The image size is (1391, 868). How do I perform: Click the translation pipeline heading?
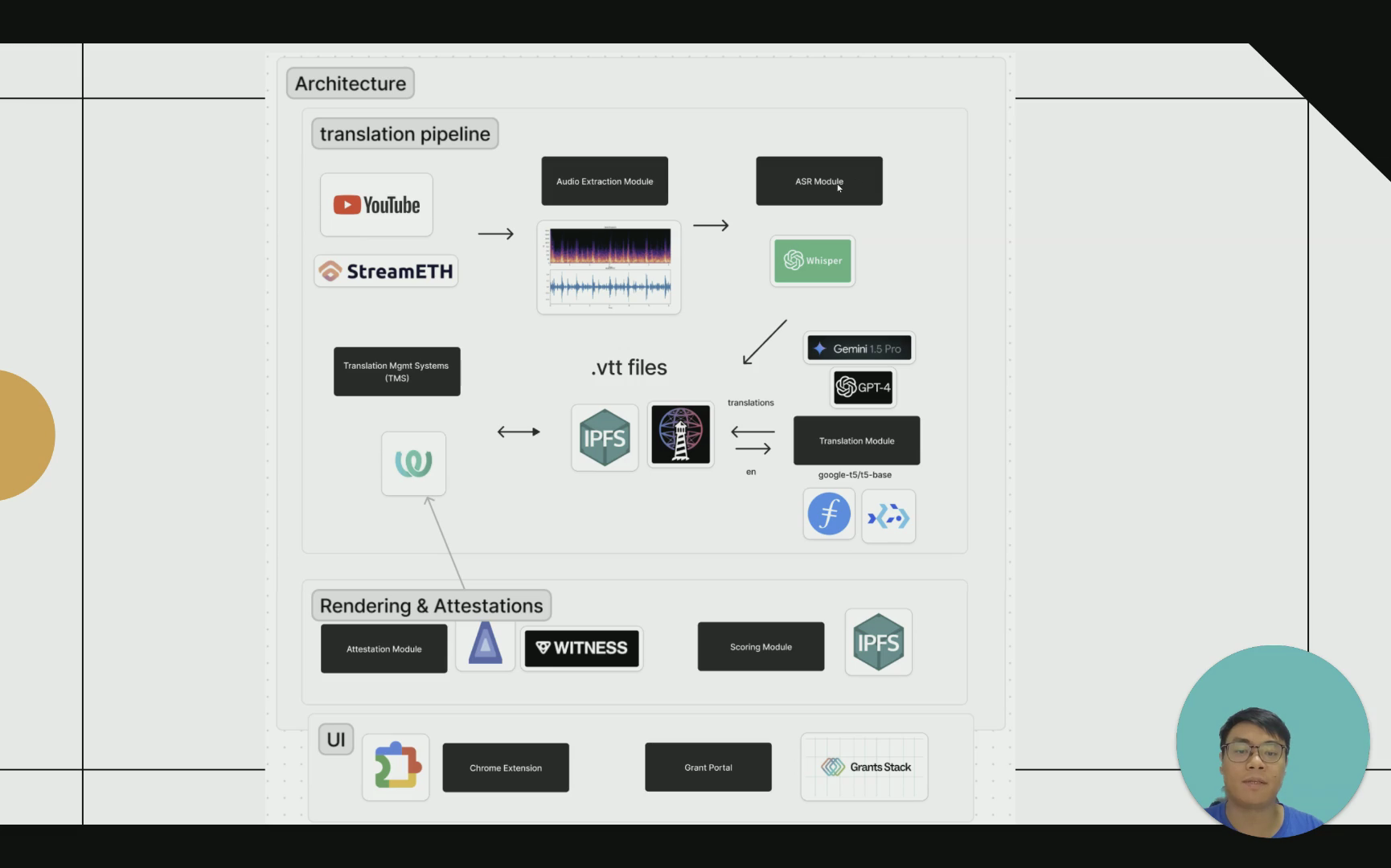pos(405,133)
